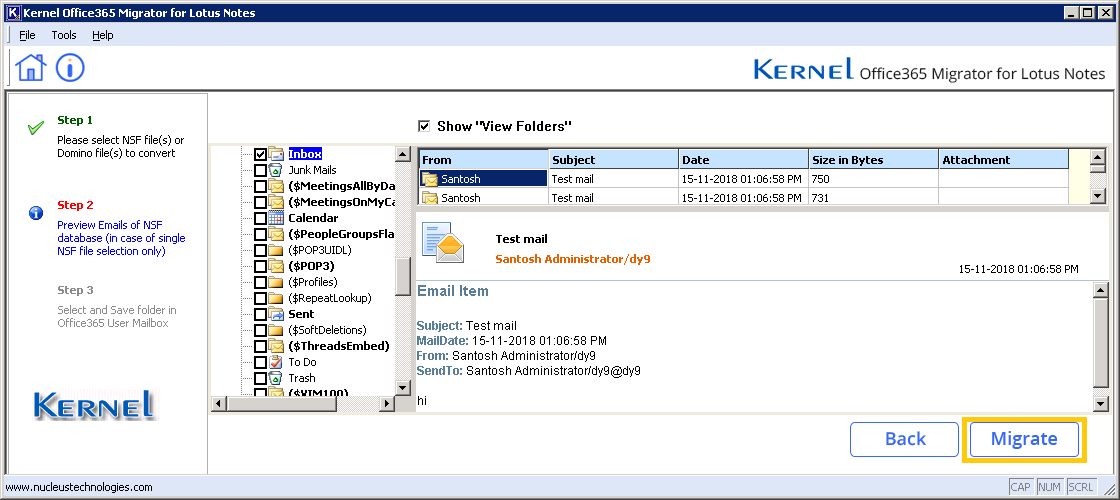Click the folder tree vertical scrollbar thumb
Screen dimensions: 1120x500
click(x=403, y=276)
